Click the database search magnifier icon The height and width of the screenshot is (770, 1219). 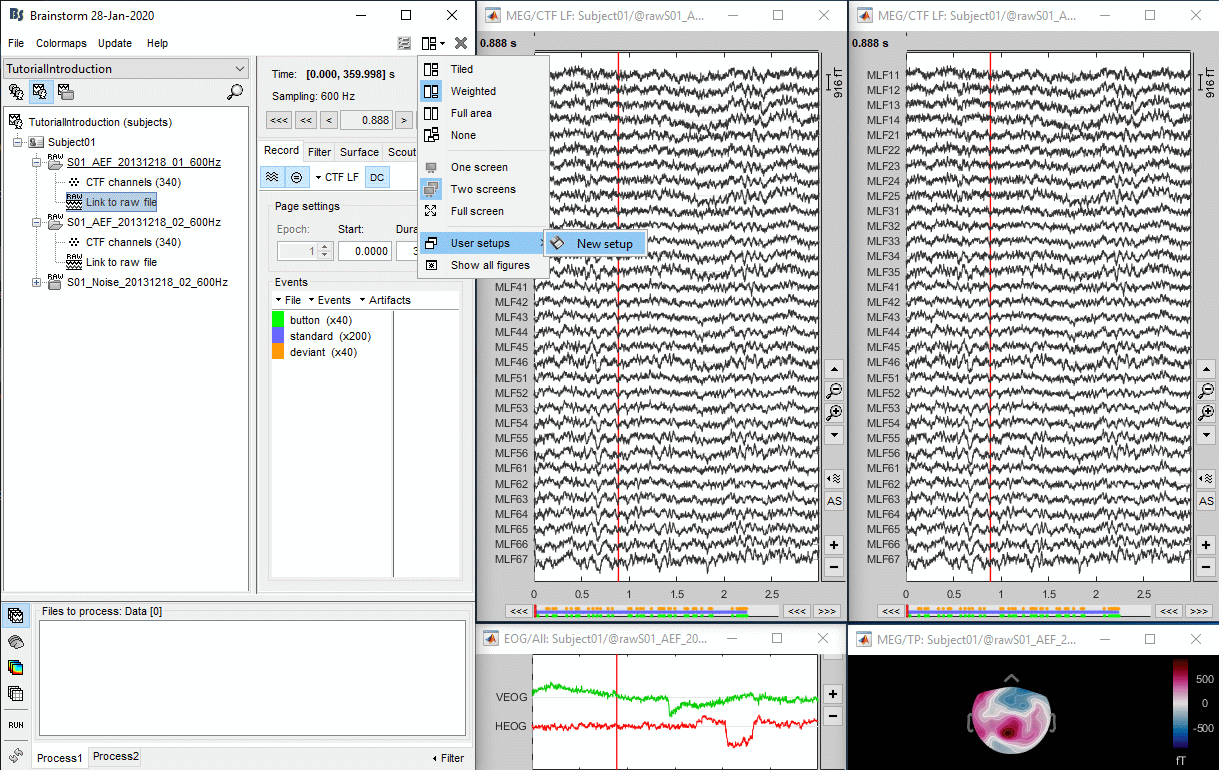[235, 92]
